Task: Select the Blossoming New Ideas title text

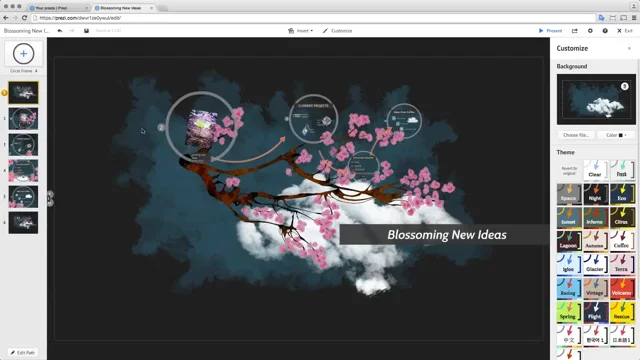Action: pos(447,235)
